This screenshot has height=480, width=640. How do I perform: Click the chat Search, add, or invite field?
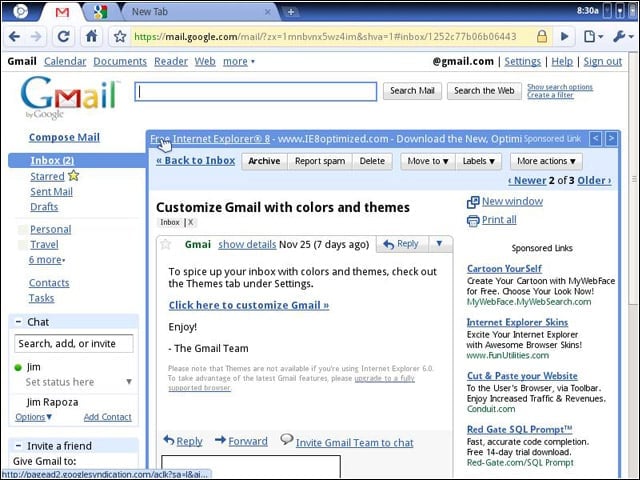point(74,343)
